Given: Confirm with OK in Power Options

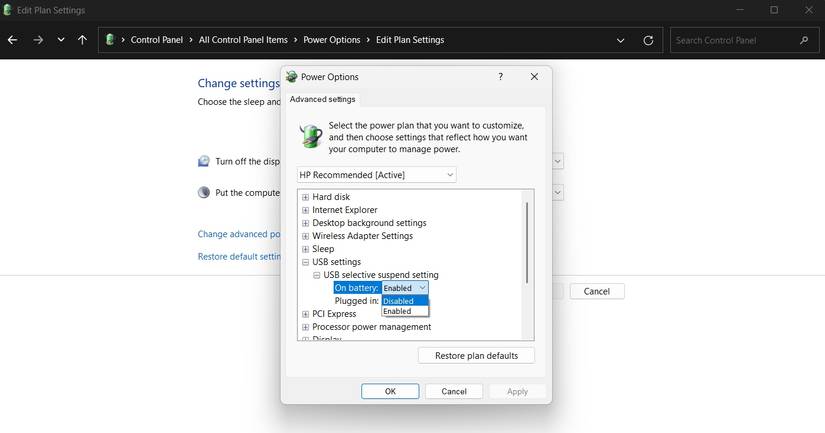Looking at the screenshot, I should coord(390,391).
